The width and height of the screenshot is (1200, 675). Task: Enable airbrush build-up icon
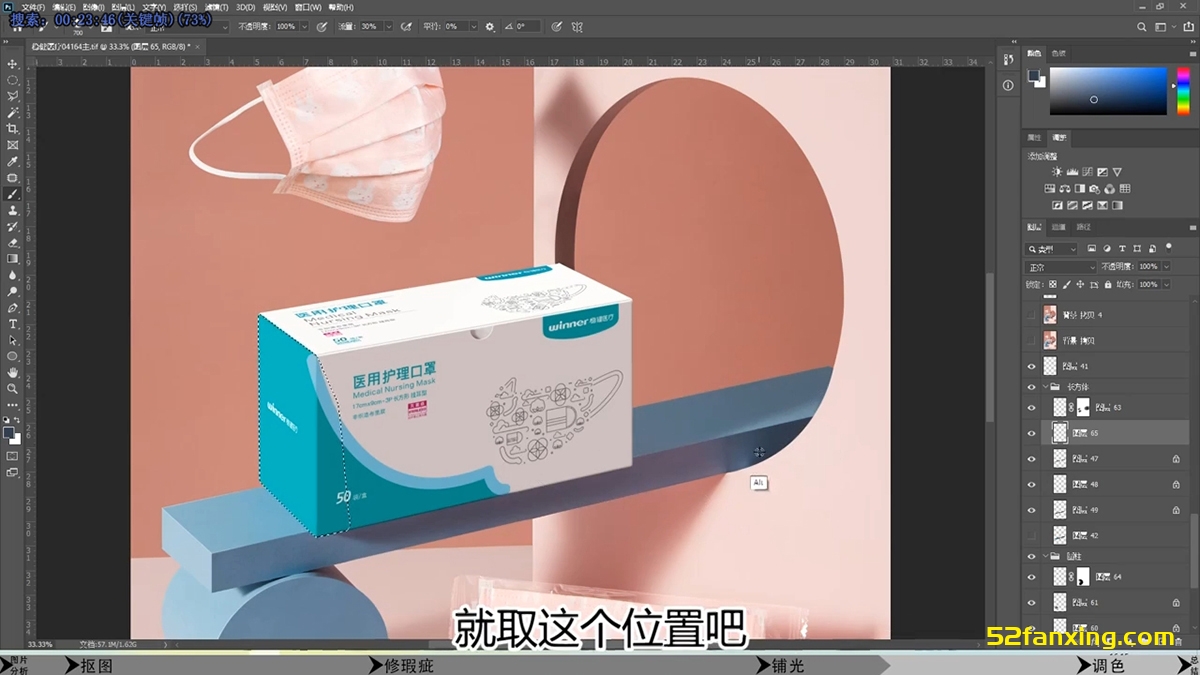(x=406, y=26)
